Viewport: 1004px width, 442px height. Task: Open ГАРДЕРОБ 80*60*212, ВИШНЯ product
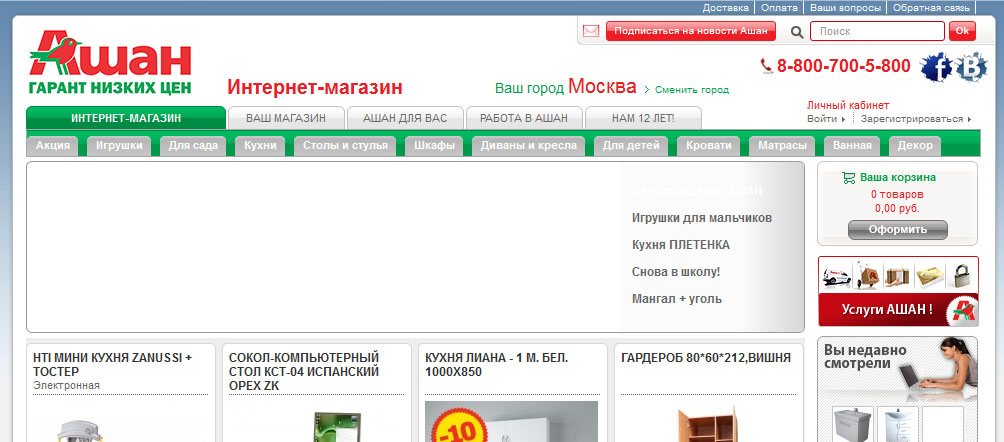pyautogui.click(x=706, y=357)
